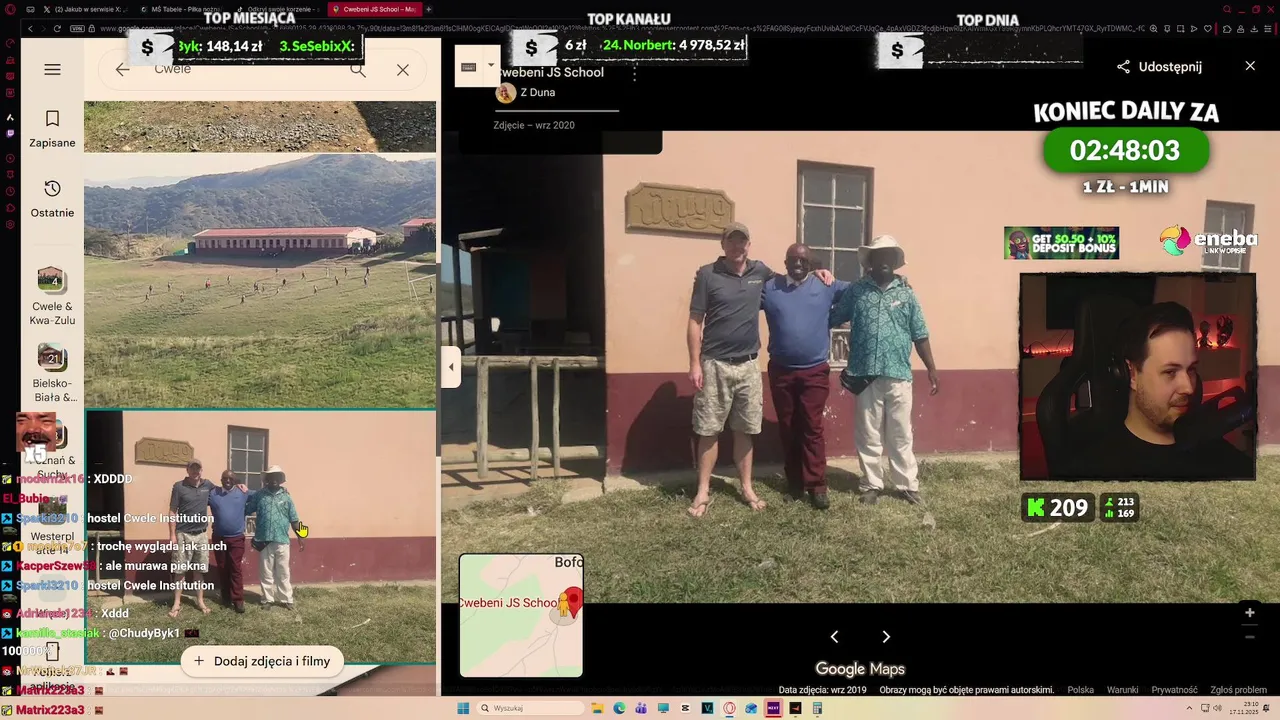Go to previous photo arrow
The image size is (1280, 720).
pyautogui.click(x=834, y=637)
